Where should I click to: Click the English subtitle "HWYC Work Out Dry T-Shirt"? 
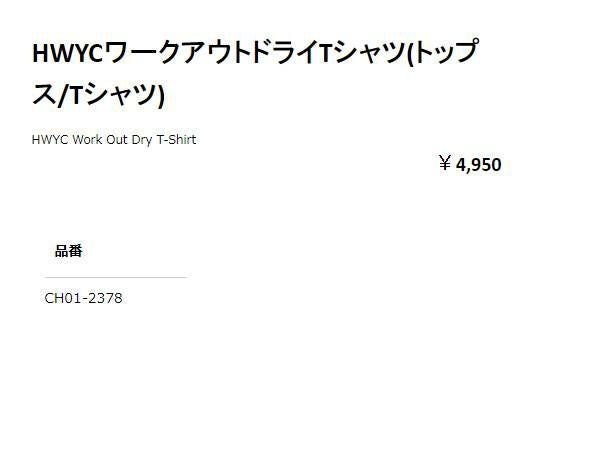[x=114, y=140]
